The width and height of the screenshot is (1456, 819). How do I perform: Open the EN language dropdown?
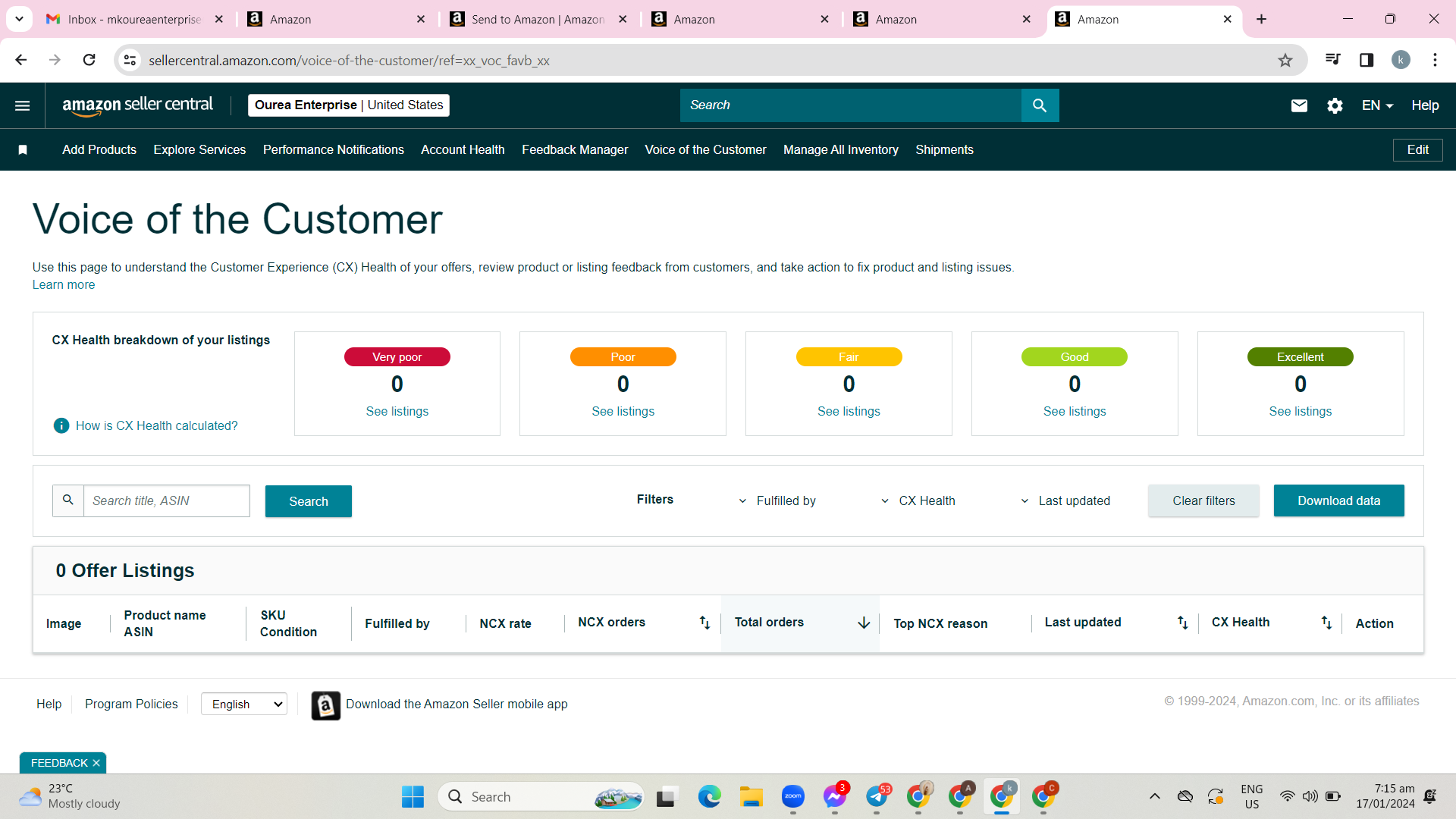(1377, 105)
